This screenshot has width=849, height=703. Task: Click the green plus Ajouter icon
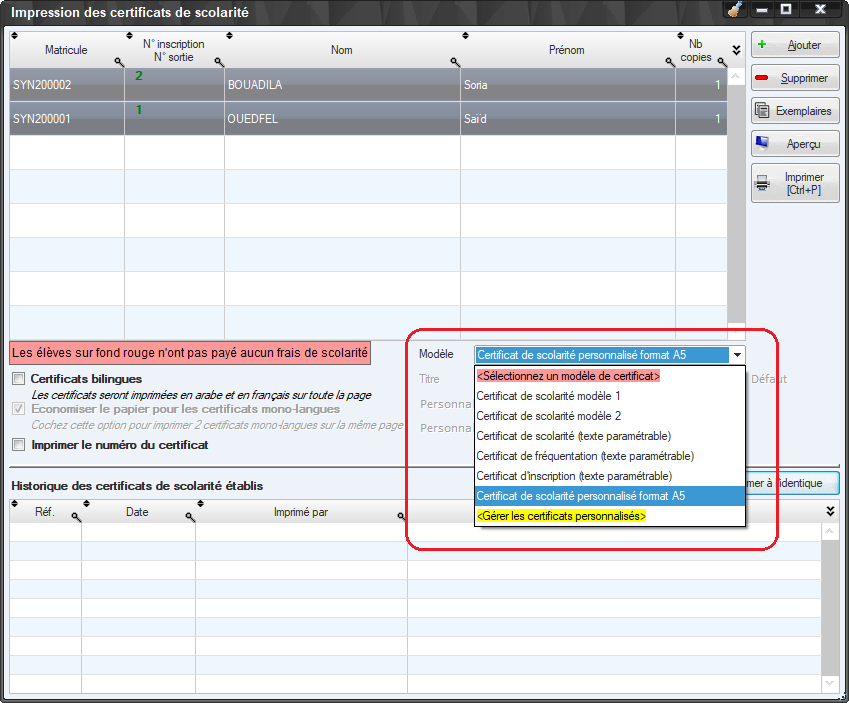[762, 45]
